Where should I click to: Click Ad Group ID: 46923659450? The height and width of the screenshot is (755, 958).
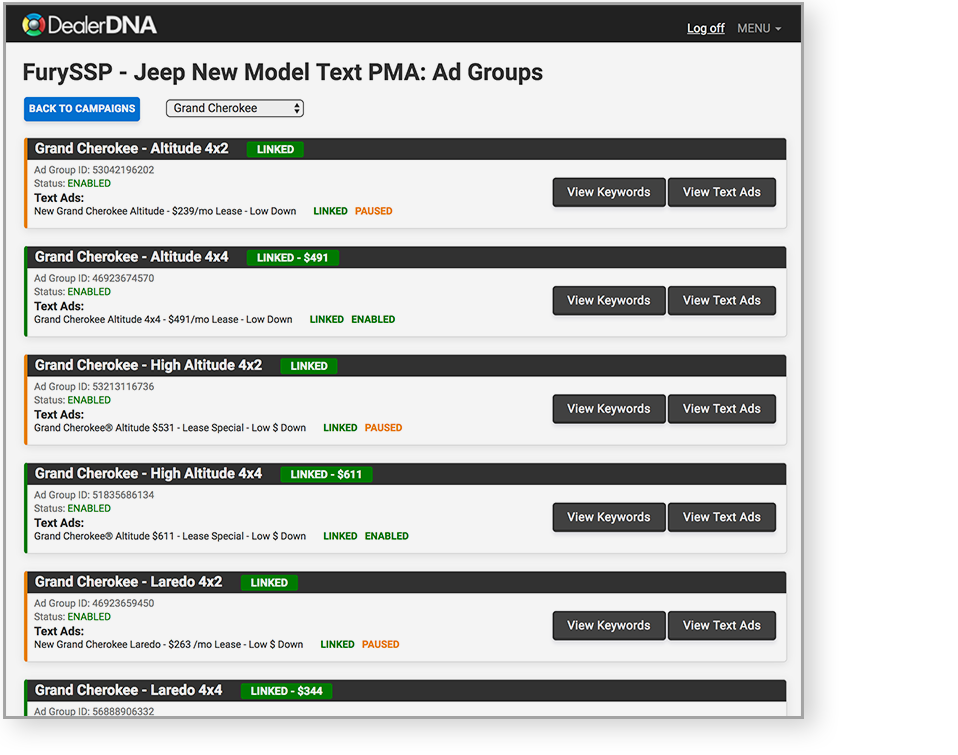pyautogui.click(x=94, y=603)
